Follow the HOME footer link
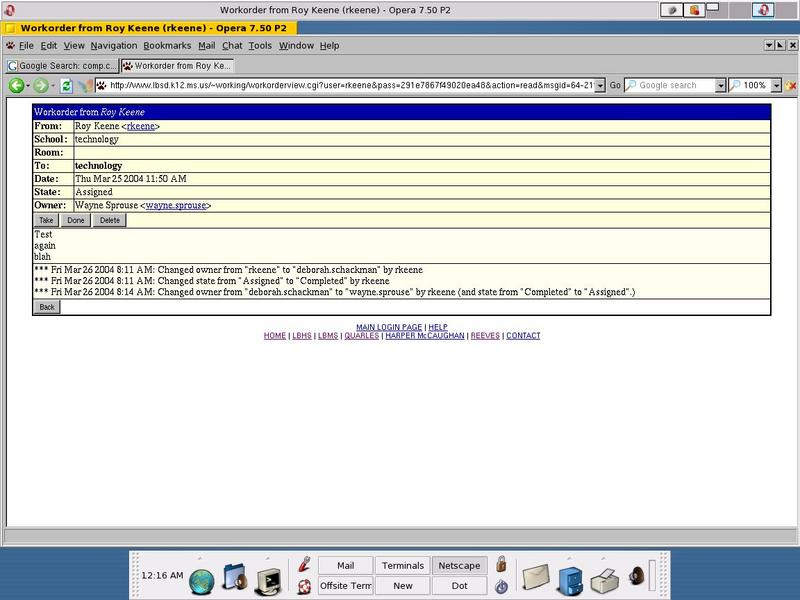This screenshot has width=800, height=600. click(274, 336)
